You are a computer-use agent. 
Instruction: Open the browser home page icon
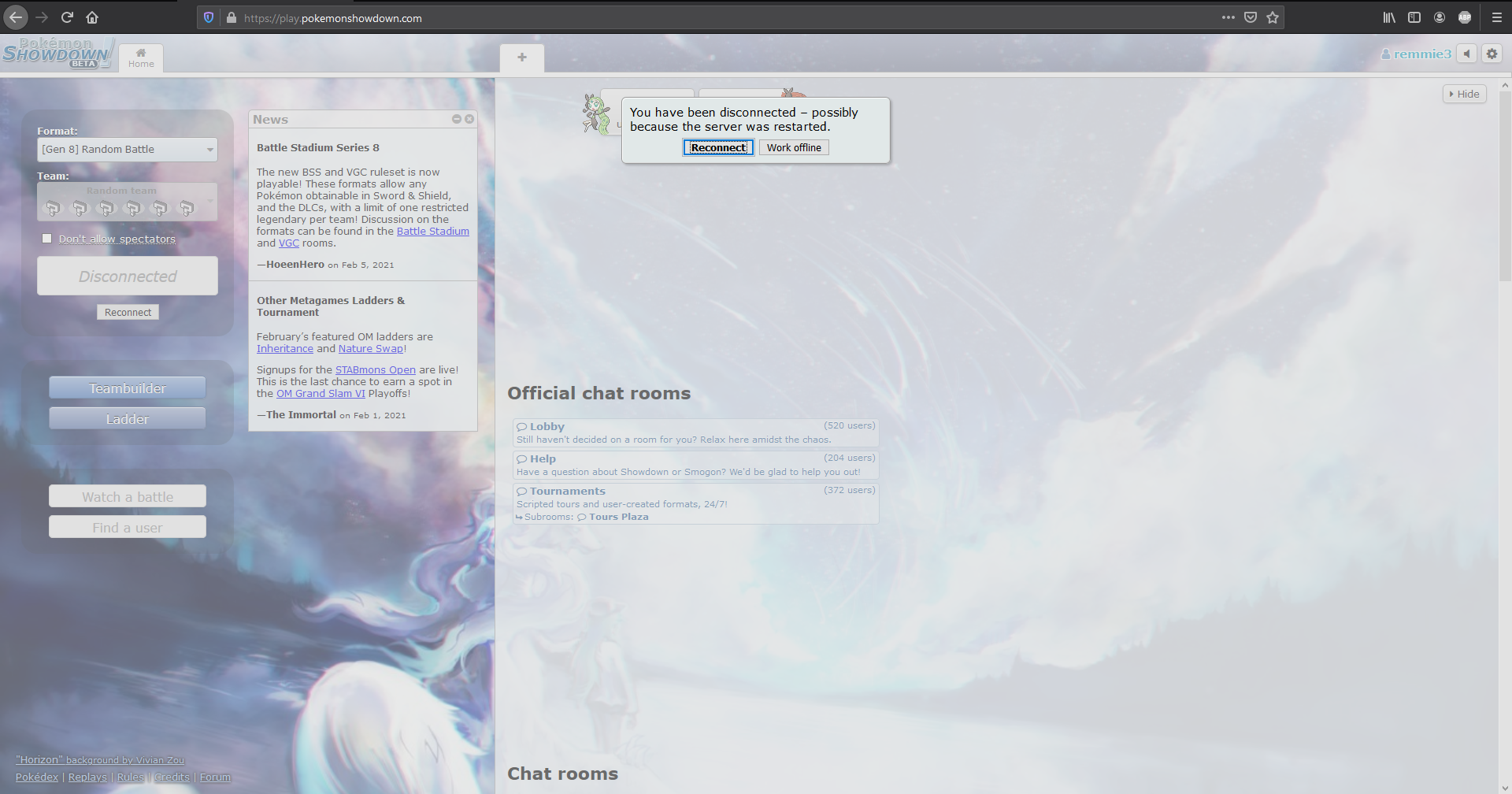[x=92, y=17]
